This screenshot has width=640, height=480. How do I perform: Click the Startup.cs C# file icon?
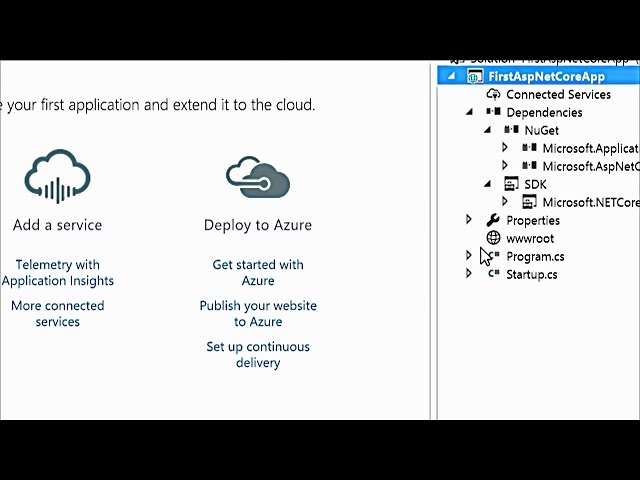pos(494,274)
